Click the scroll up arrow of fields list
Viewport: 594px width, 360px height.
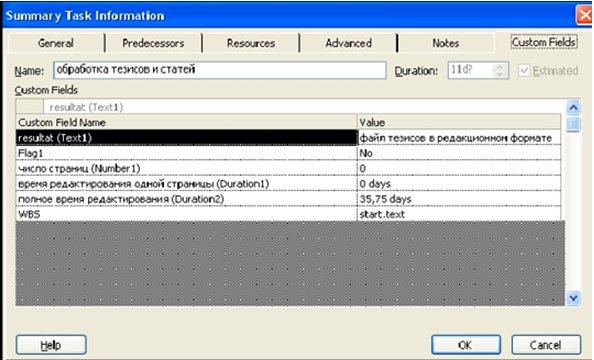[573, 108]
